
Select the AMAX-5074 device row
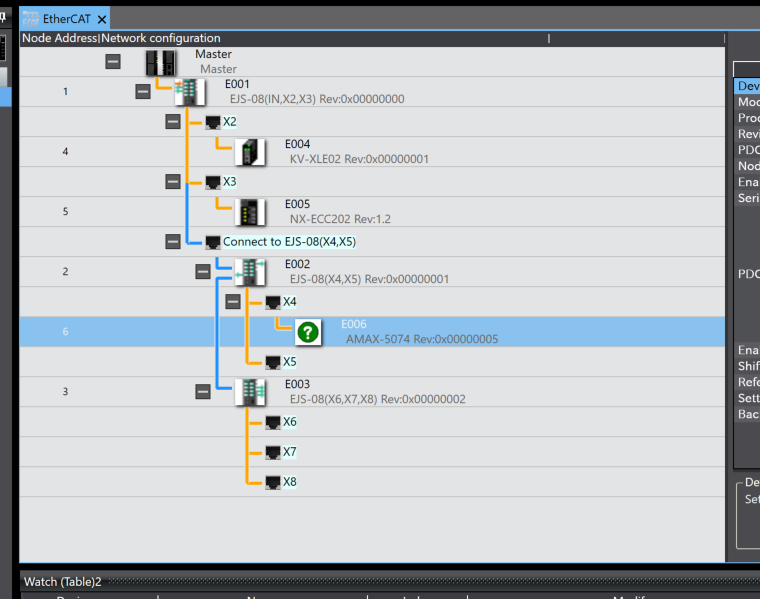420,339
